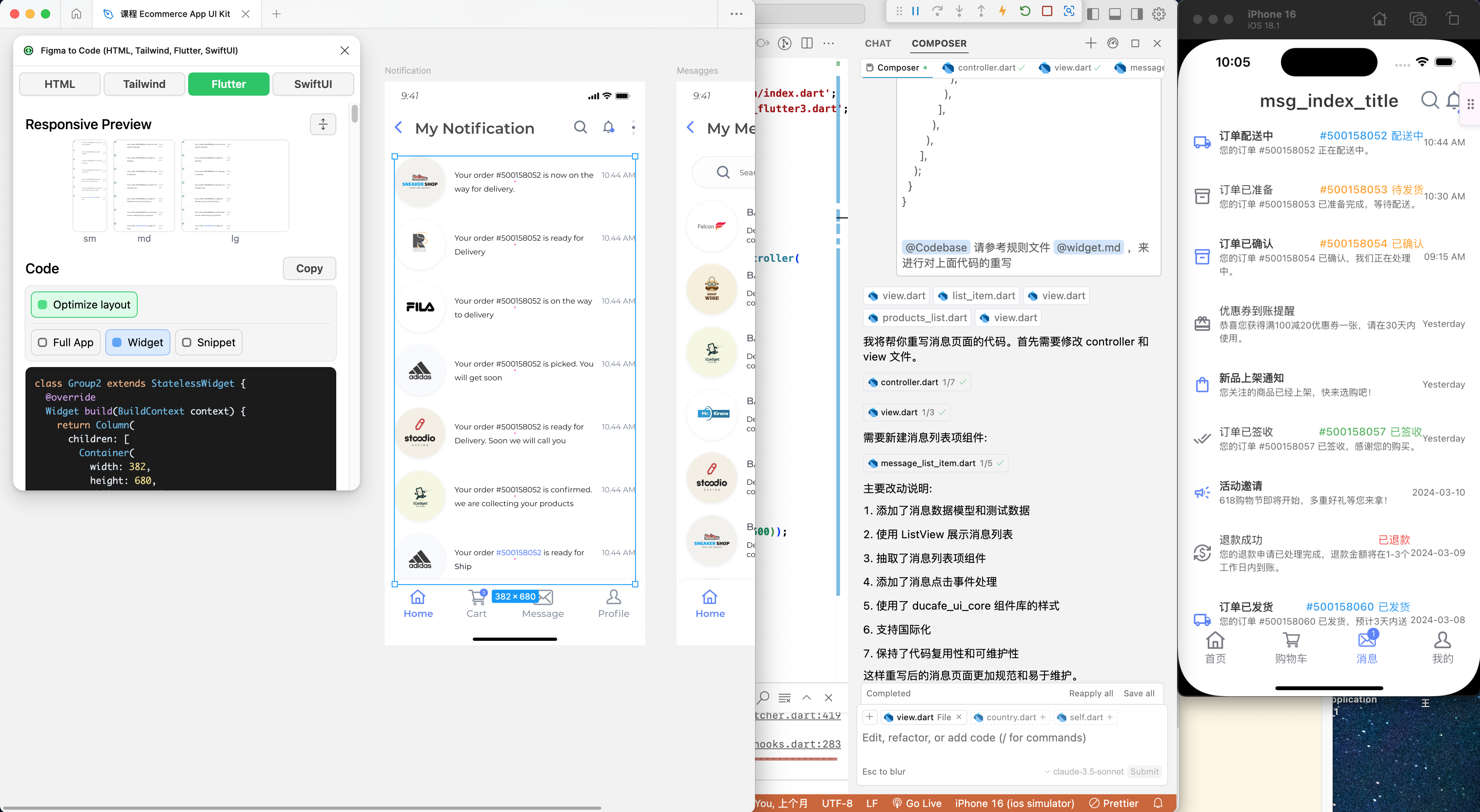Click the Prettier status bar icon
Screen dimensions: 1480x812
pyautogui.click(x=1113, y=803)
